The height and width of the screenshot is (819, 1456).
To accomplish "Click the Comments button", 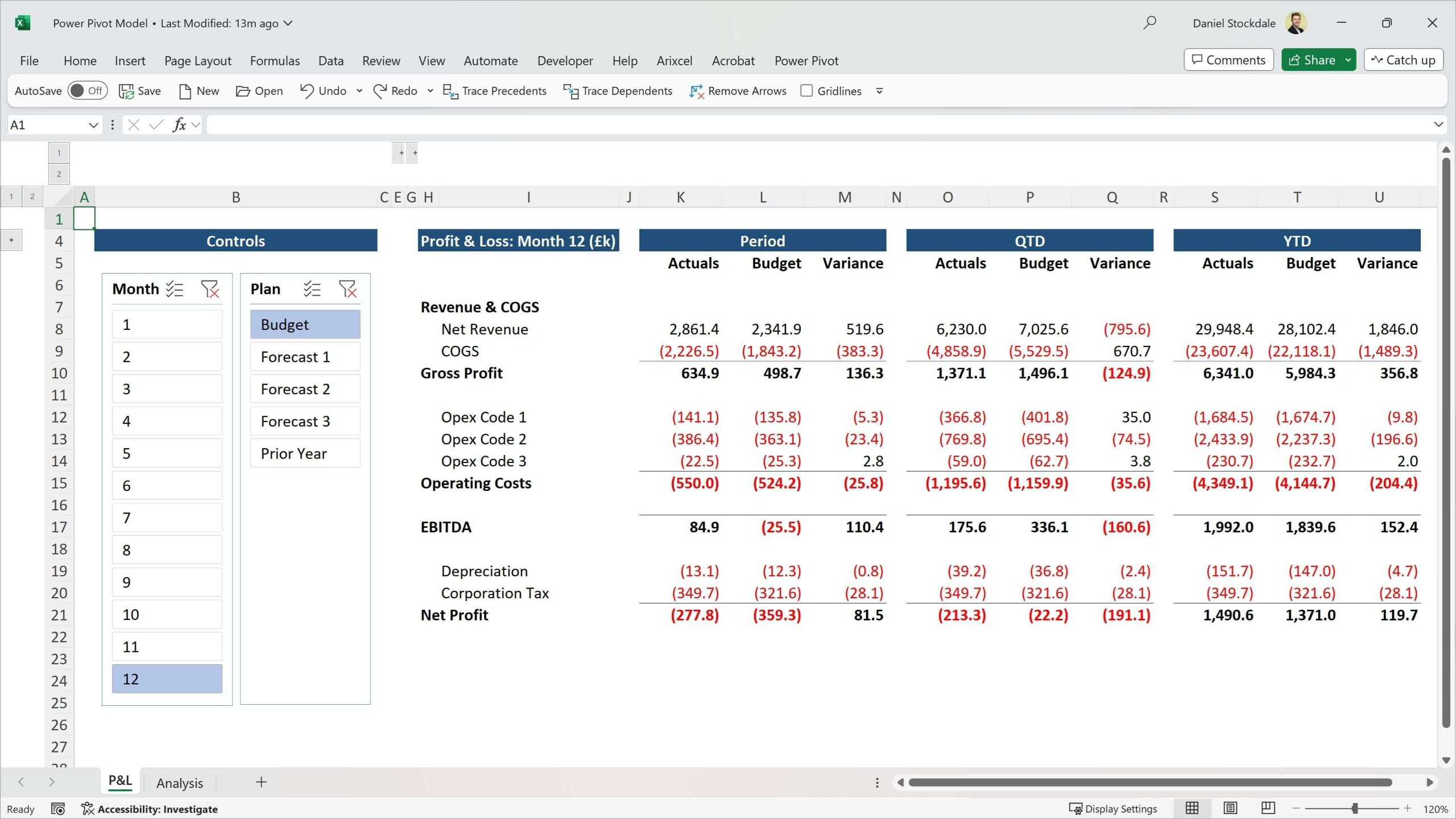I will coord(1228,60).
